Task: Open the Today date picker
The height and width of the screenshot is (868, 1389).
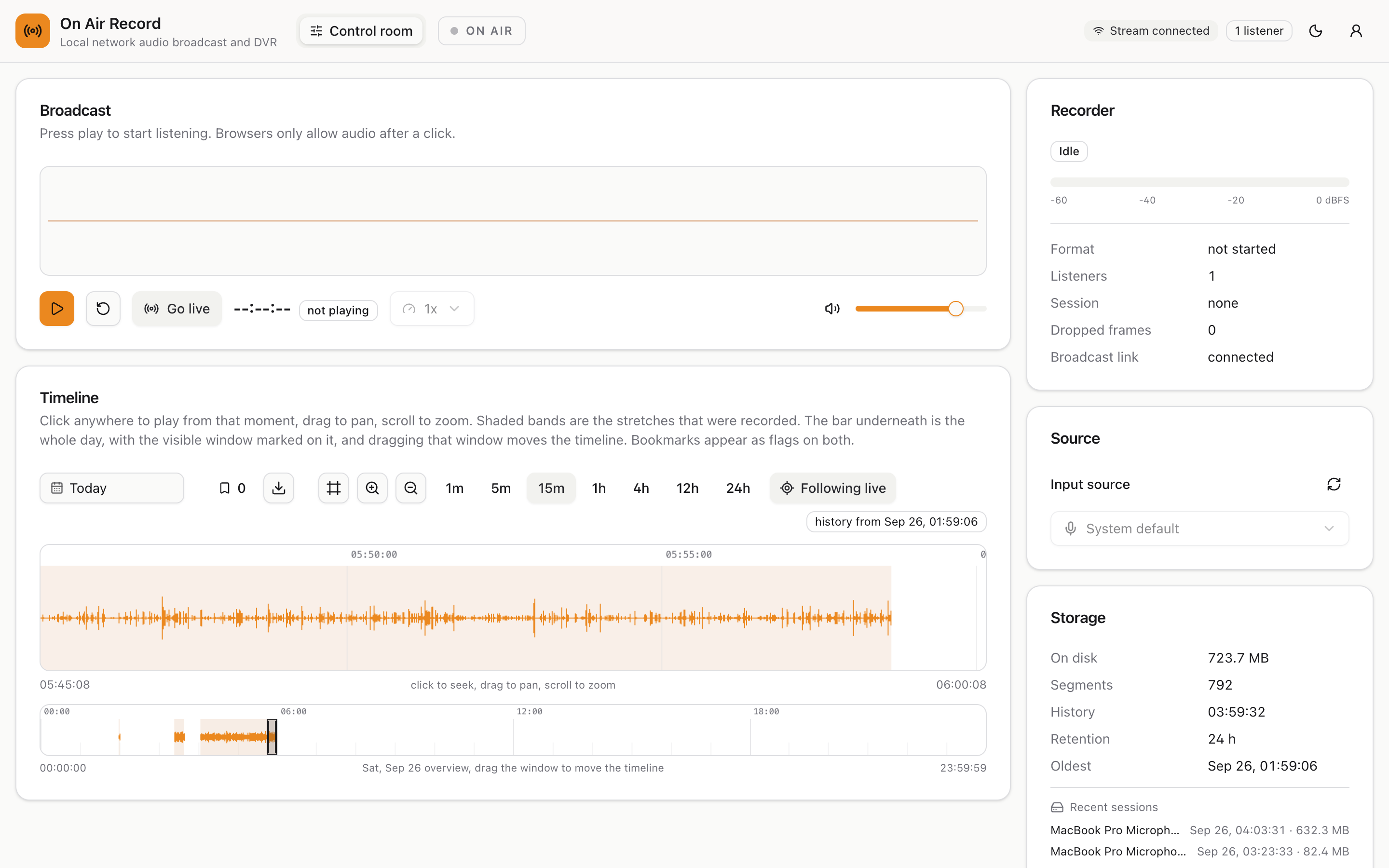Action: (x=112, y=488)
